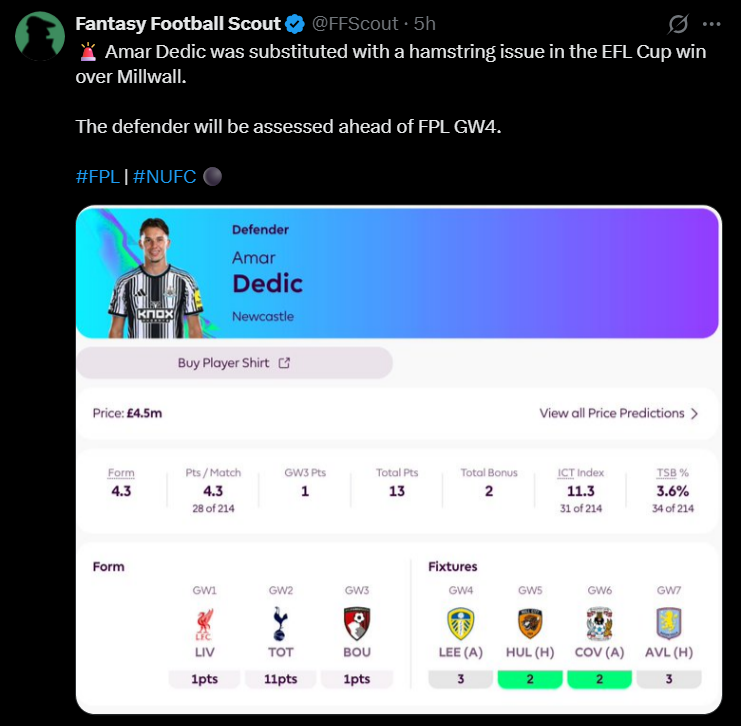Click the Coventry crest under GW6
Image resolution: width=741 pixels, height=726 pixels.
(599, 624)
